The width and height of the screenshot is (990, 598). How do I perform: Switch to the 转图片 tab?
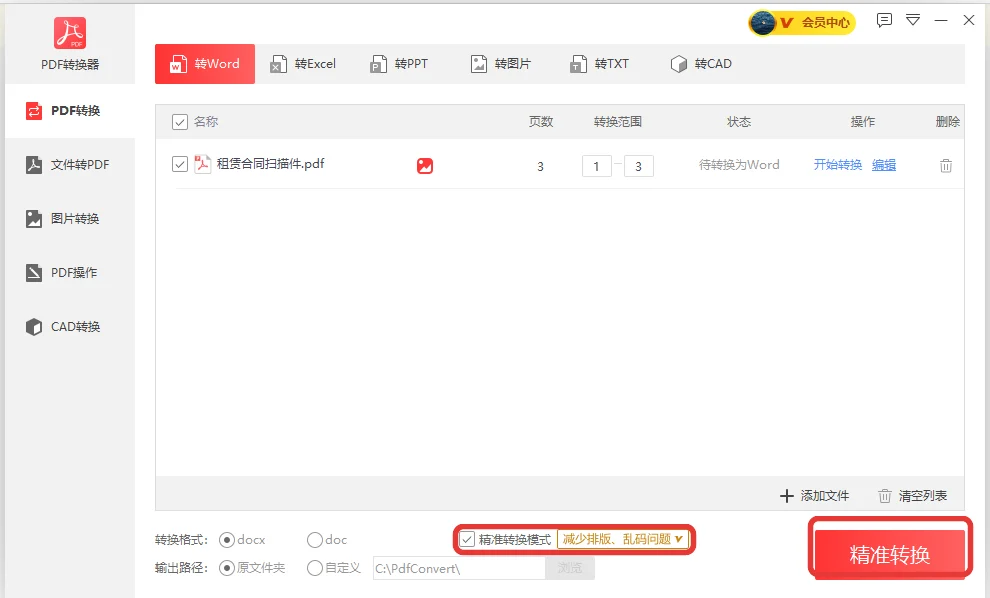[x=501, y=64]
